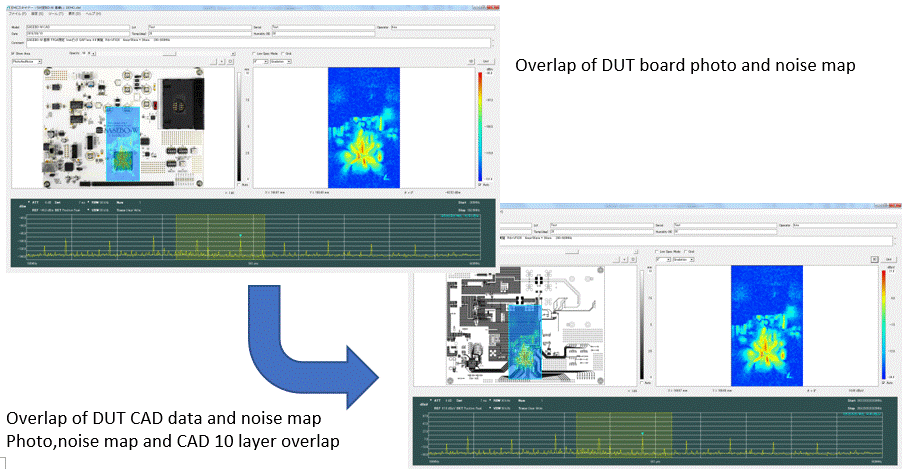Adjust the opacity slider in lower window

click(x=572, y=251)
